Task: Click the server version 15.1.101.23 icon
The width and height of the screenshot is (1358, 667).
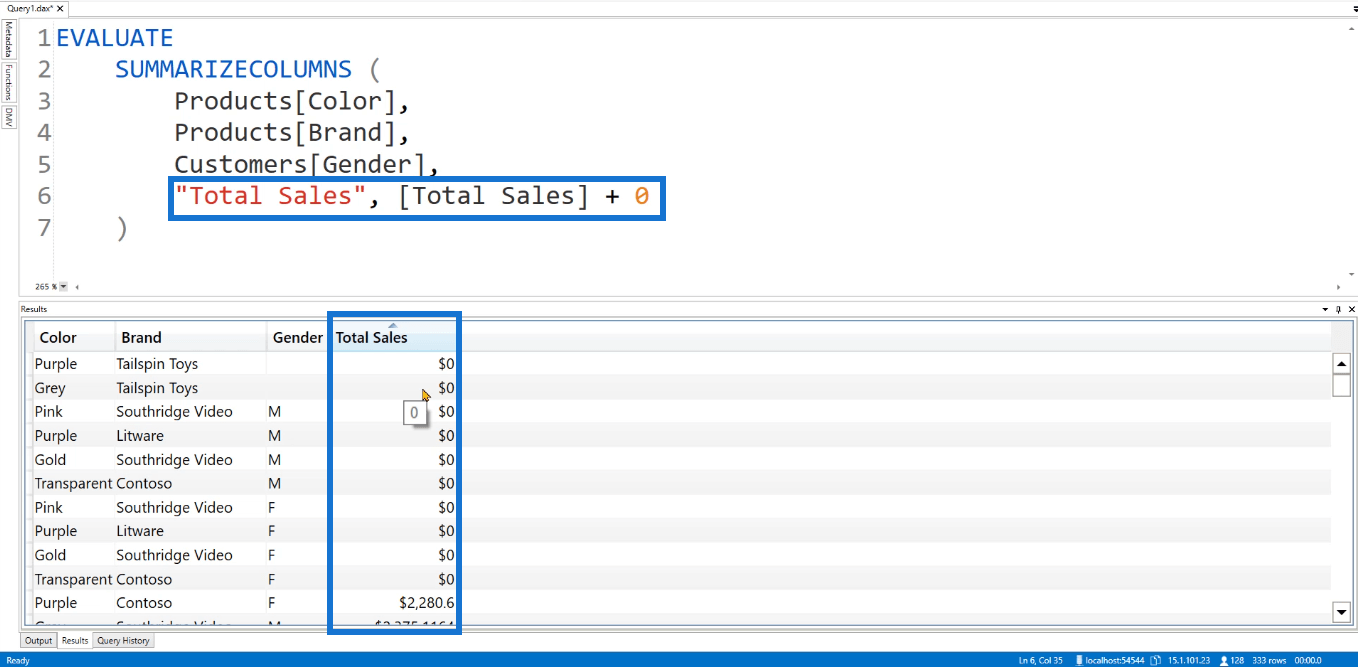Action: (x=1156, y=660)
